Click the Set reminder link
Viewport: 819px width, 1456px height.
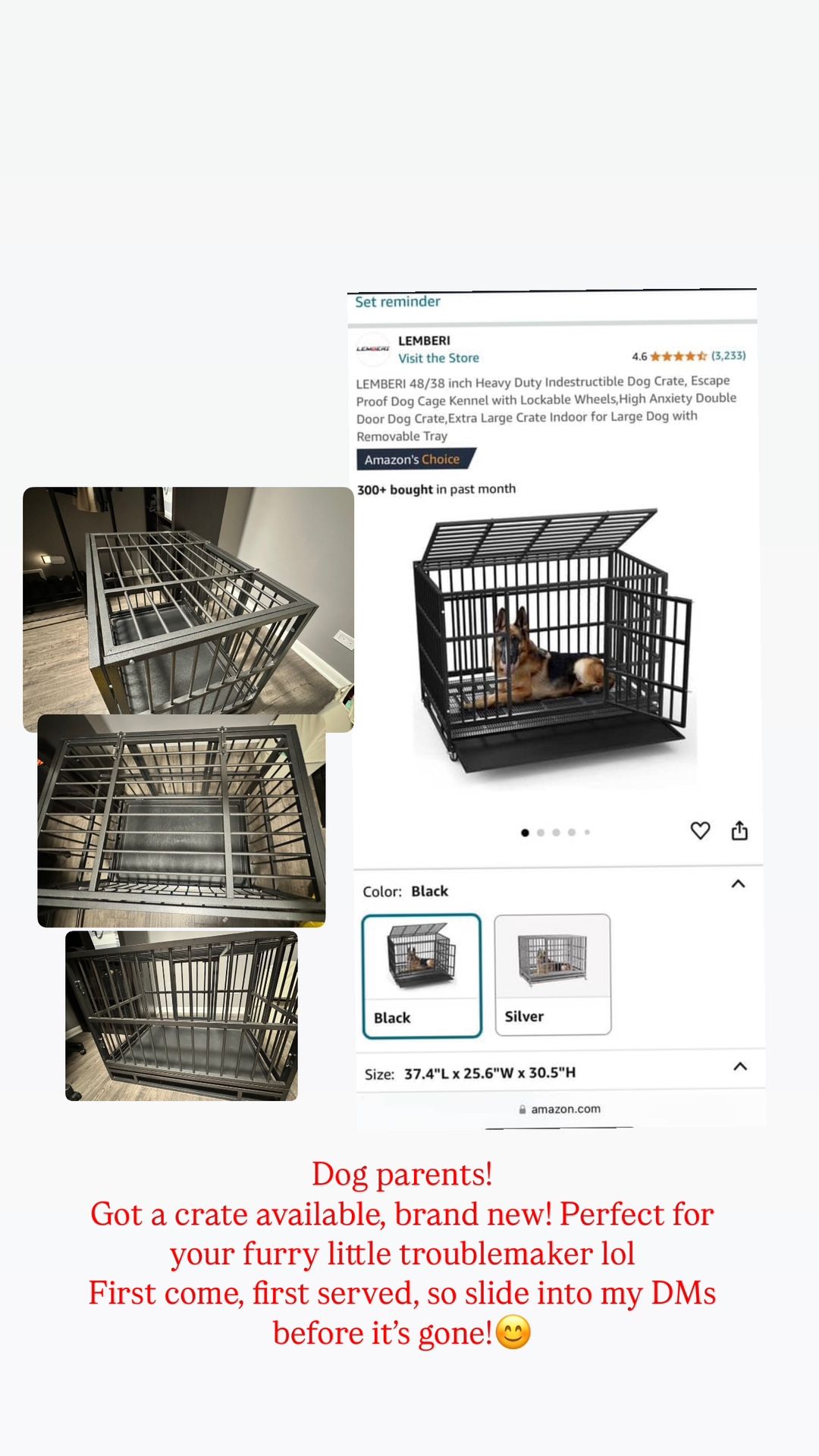click(x=397, y=302)
